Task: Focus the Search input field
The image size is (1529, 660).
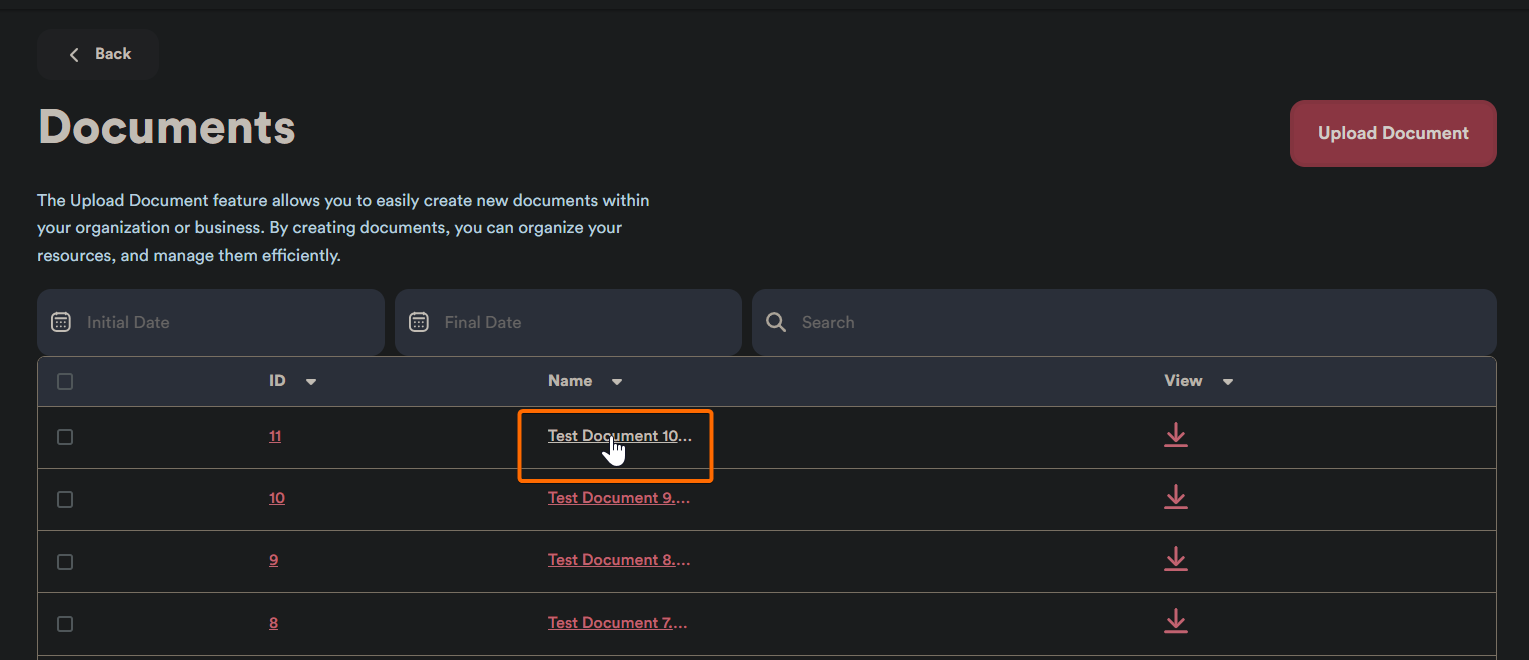Action: (x=1140, y=322)
